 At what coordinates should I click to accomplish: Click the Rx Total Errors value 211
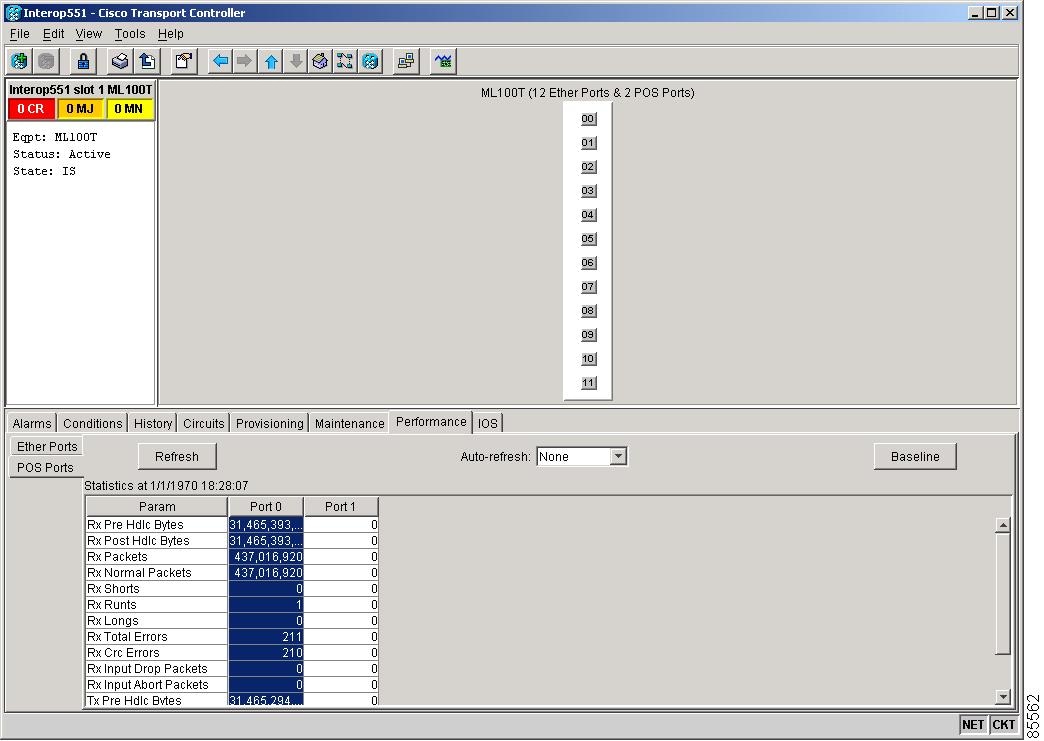point(266,636)
